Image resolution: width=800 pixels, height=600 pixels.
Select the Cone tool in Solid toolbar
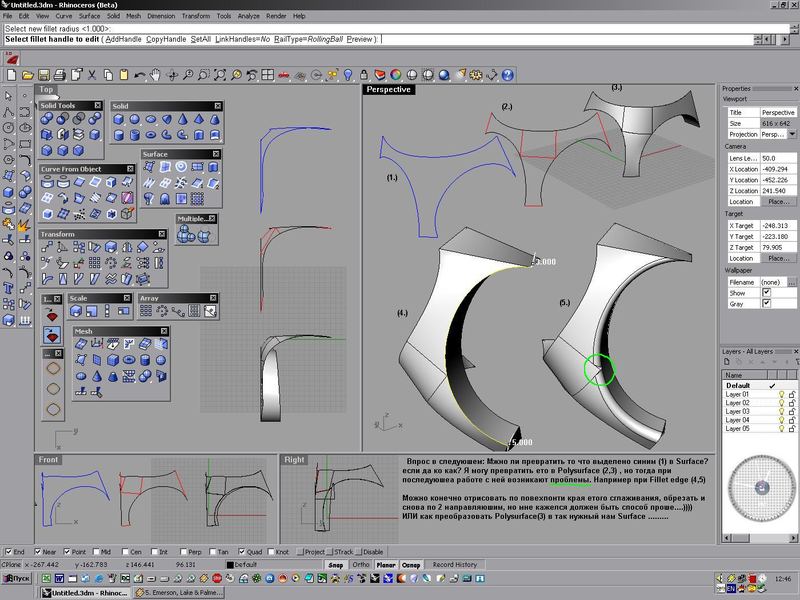point(183,119)
